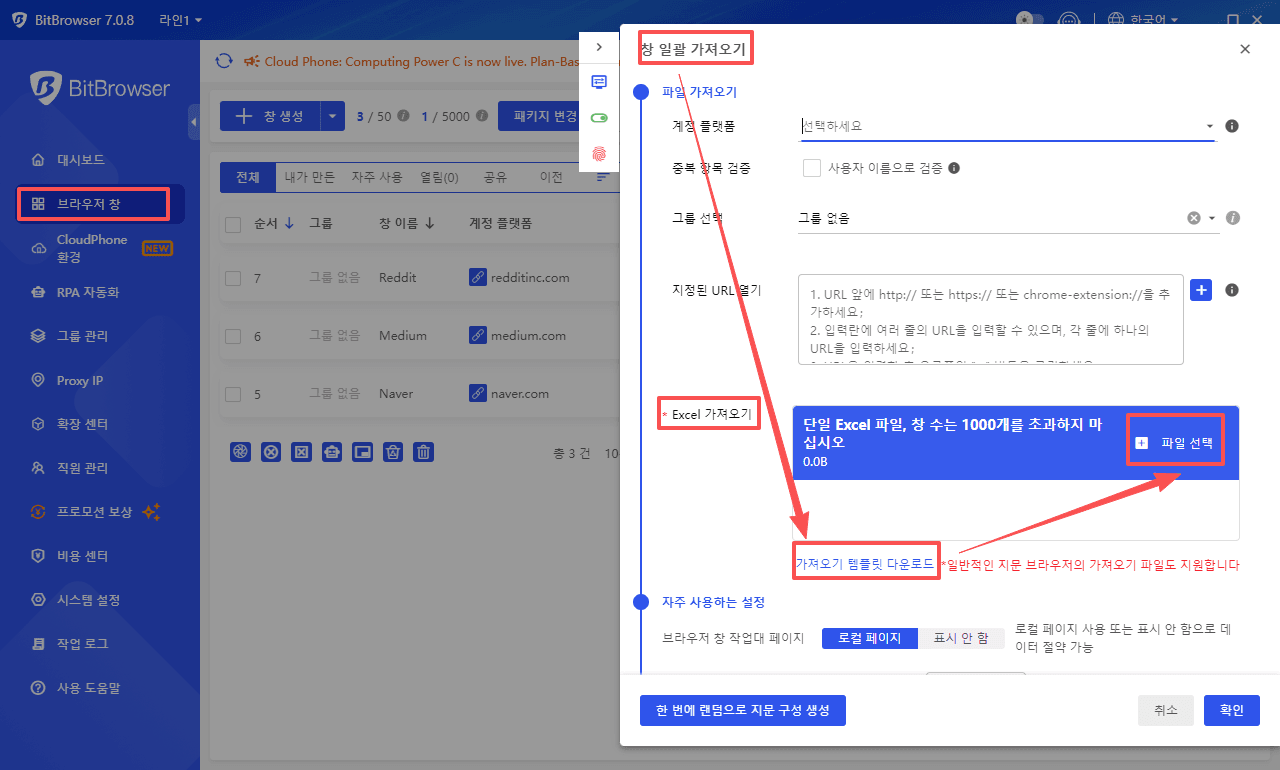1280x770 pixels.
Task: Select the 표시 안 함 option
Action: (960, 638)
